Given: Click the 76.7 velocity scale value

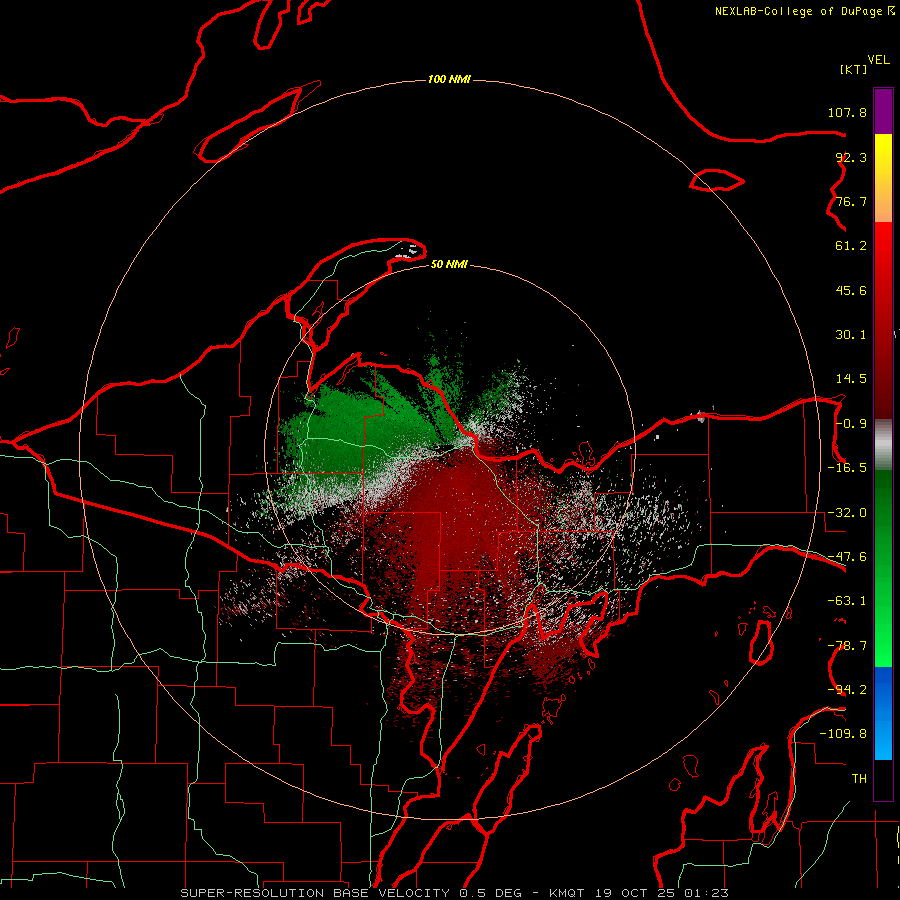Looking at the screenshot, I should pyautogui.click(x=851, y=201).
